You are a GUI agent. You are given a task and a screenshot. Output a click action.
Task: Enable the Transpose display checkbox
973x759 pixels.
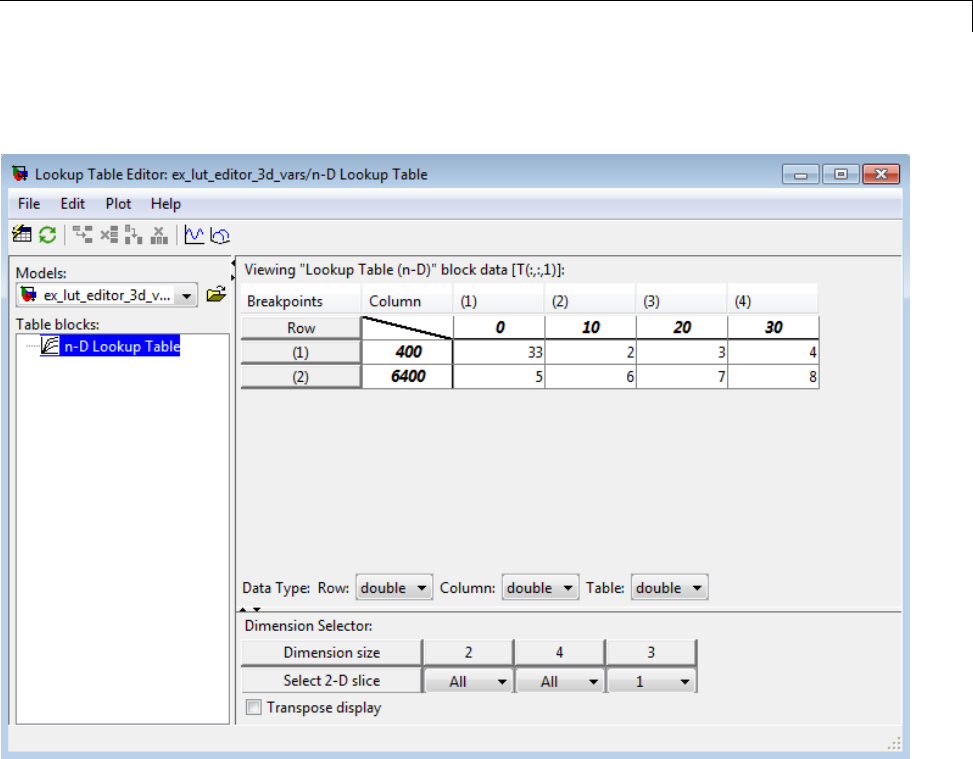(x=253, y=707)
